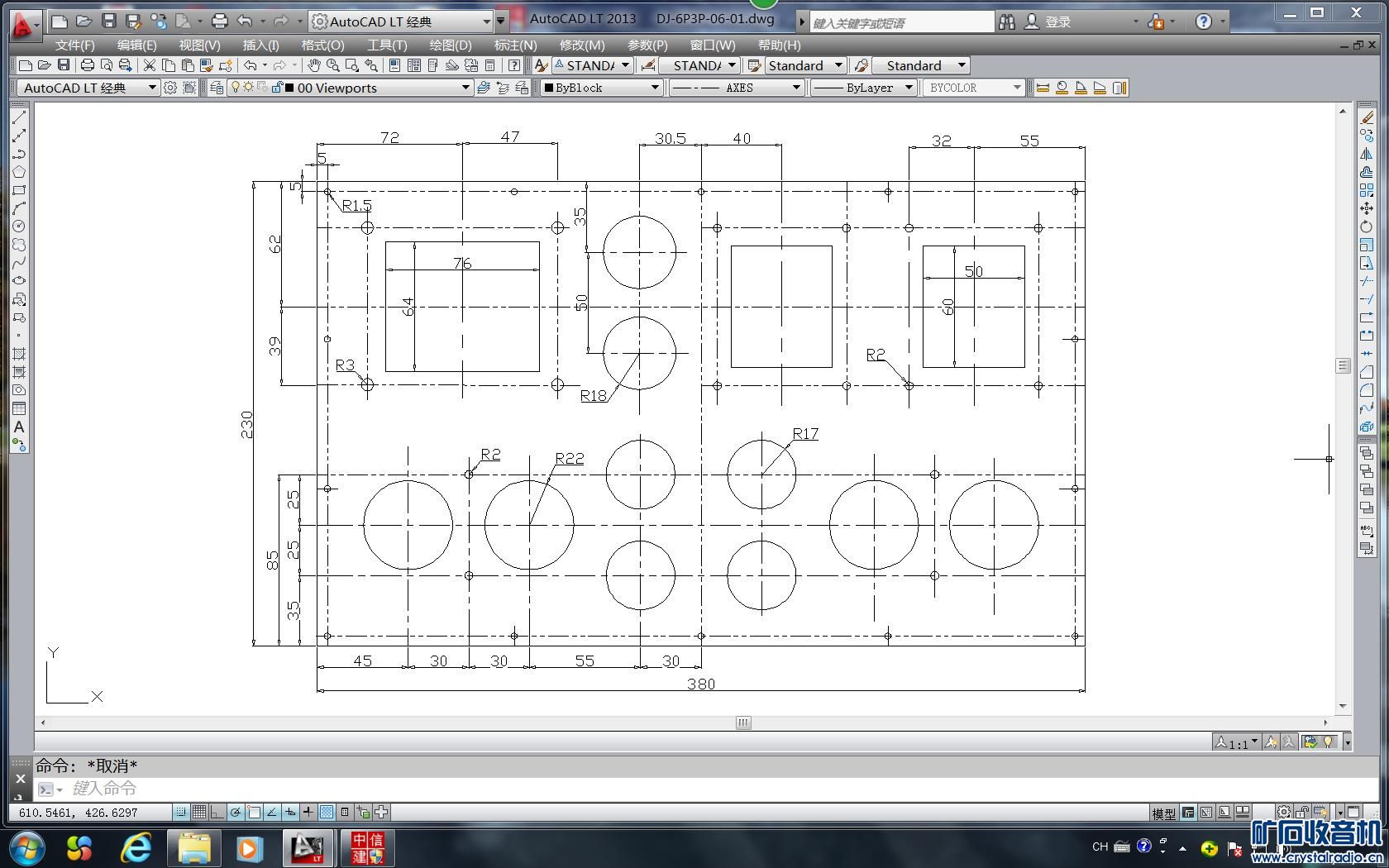
Task: Click the Plot printer icon in standard toolbar
Action: click(x=87, y=65)
